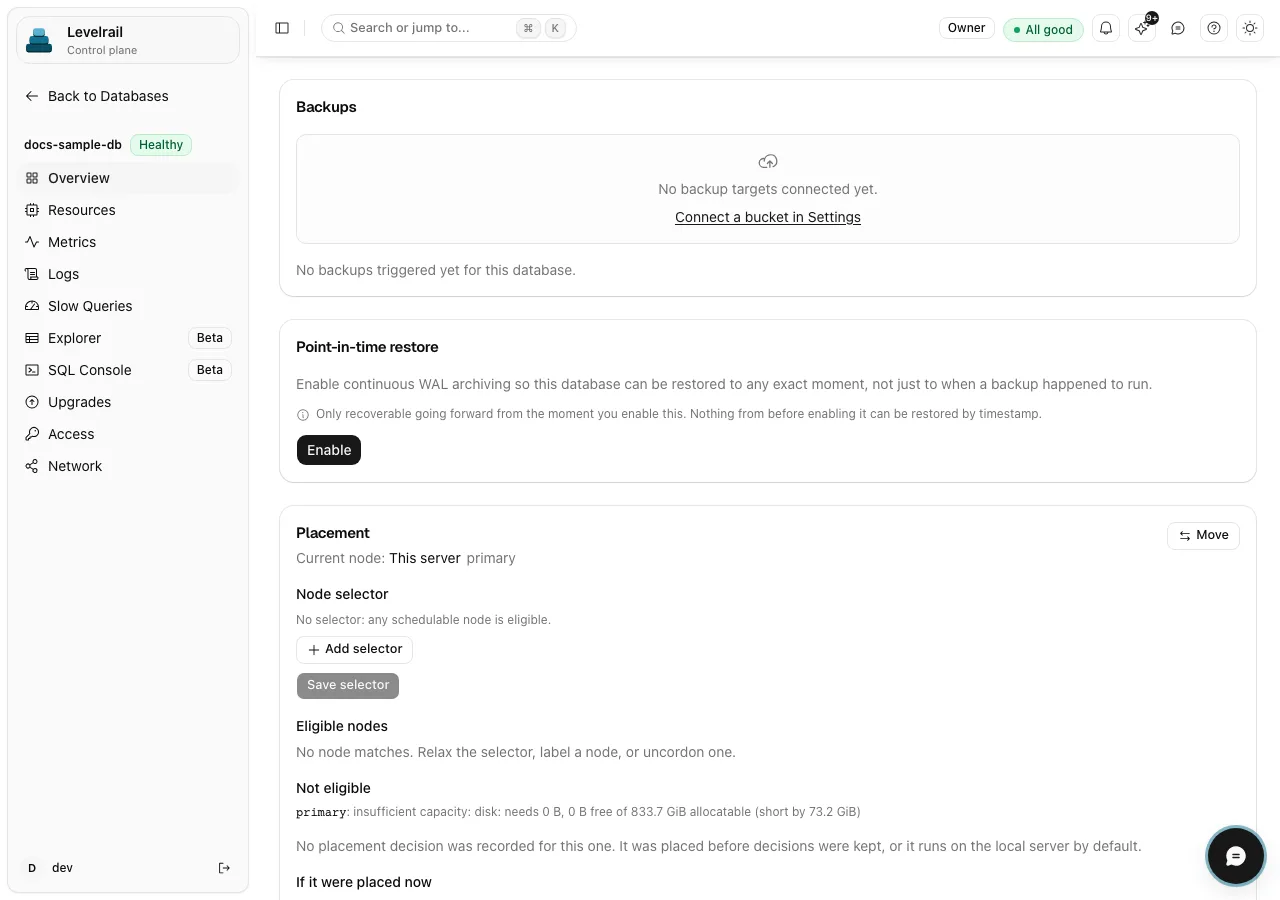Image resolution: width=1280 pixels, height=900 pixels.
Task: Click the Connect a bucket in Settings link
Action: (x=768, y=217)
